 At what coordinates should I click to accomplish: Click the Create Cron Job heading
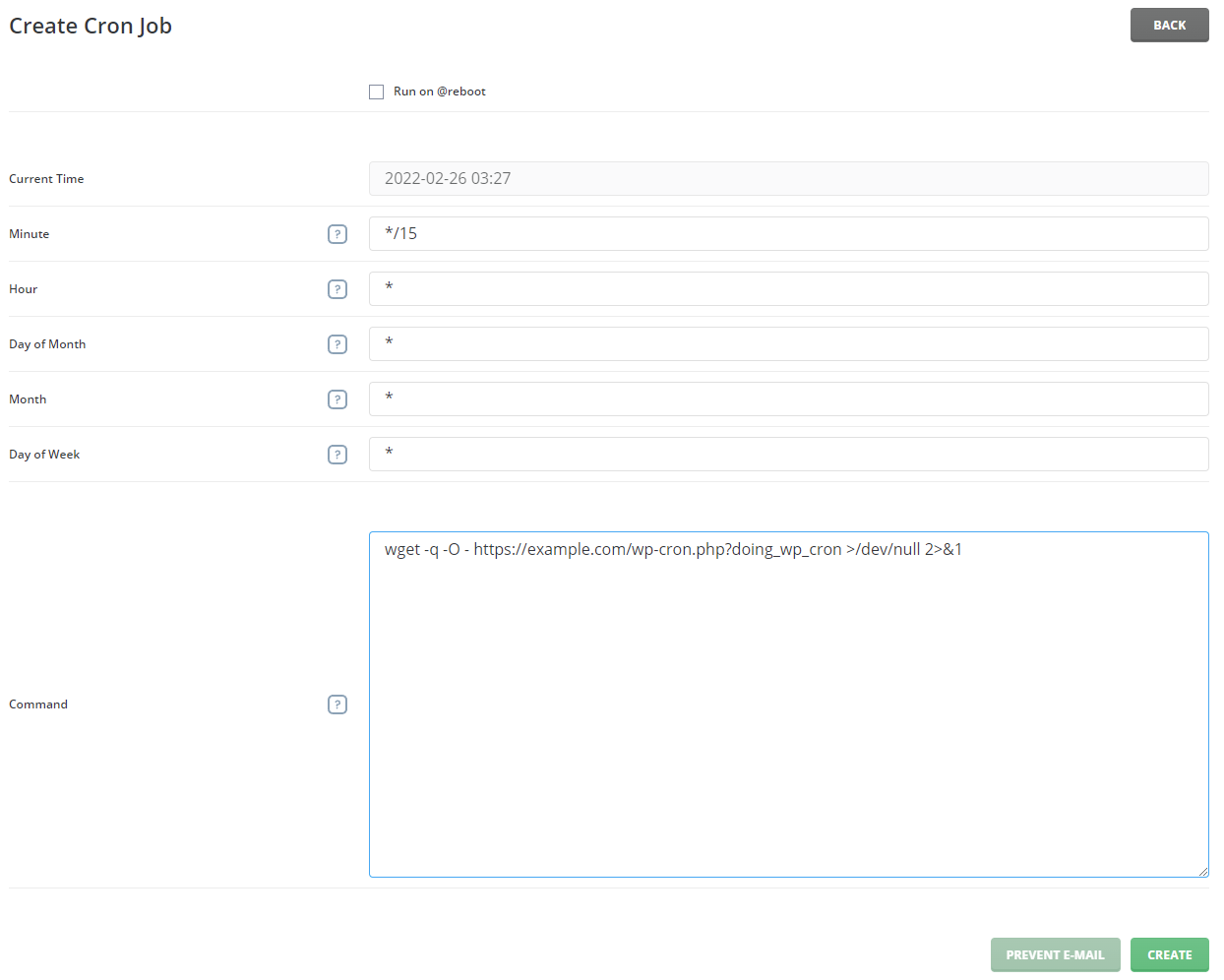91,26
